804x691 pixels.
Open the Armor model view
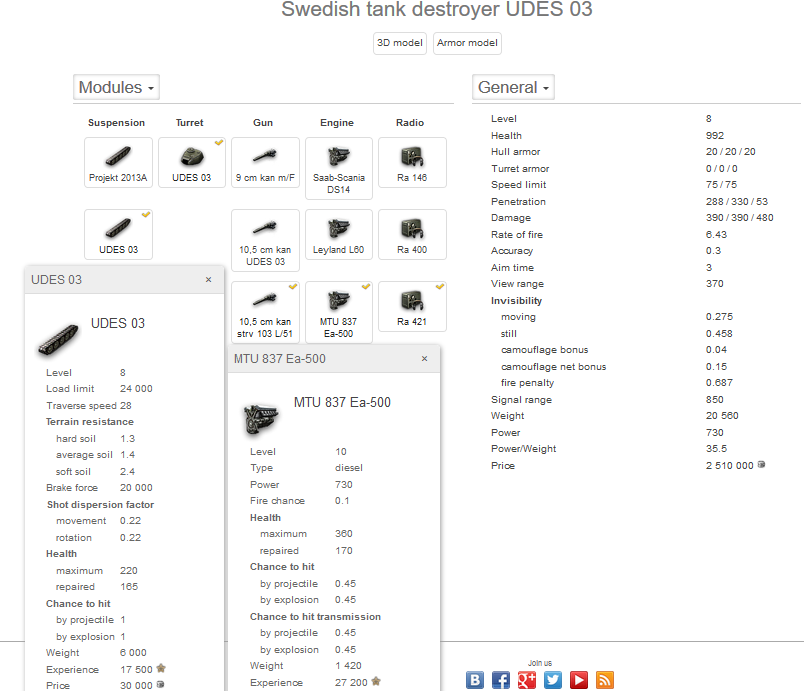[x=467, y=43]
